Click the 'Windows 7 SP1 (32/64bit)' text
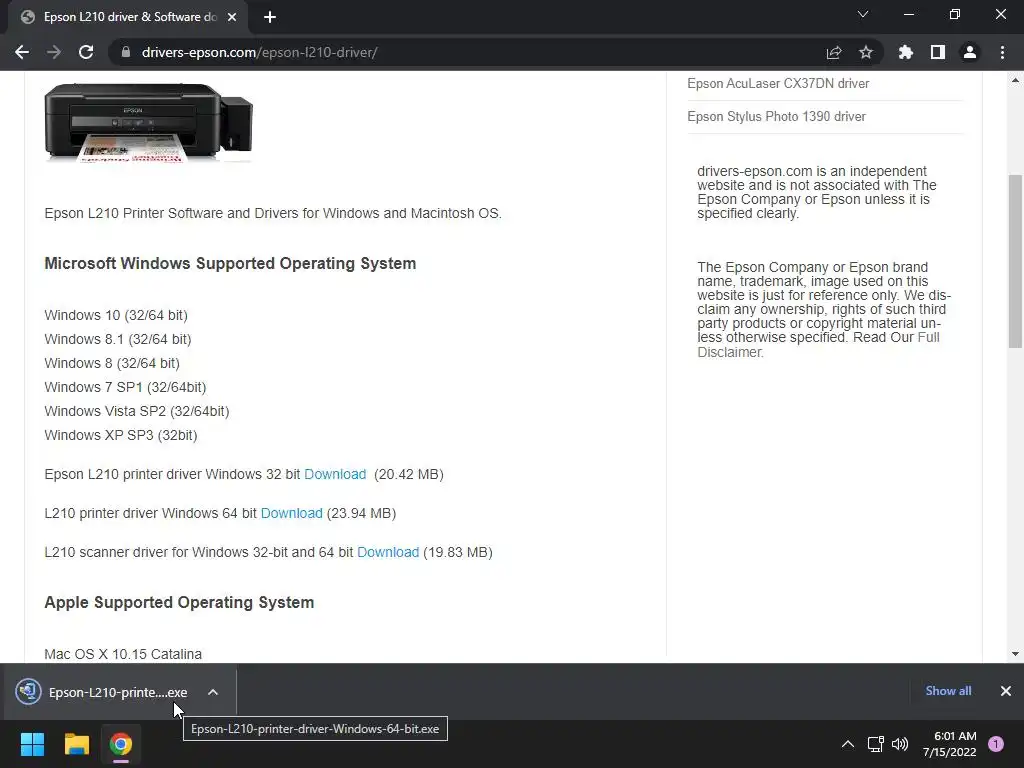1024x768 pixels. point(125,387)
